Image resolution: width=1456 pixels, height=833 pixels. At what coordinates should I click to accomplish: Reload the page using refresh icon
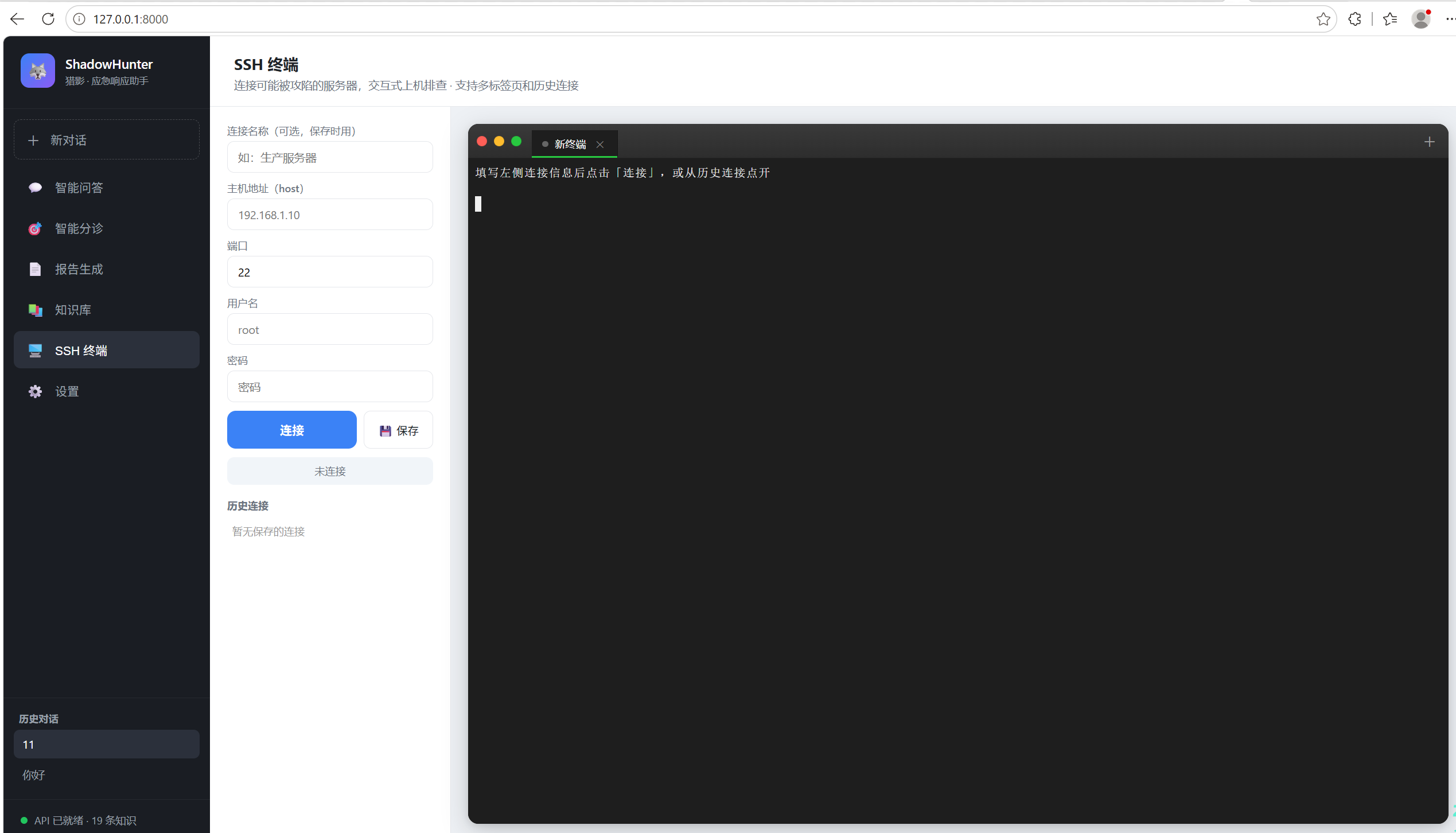pyautogui.click(x=48, y=19)
